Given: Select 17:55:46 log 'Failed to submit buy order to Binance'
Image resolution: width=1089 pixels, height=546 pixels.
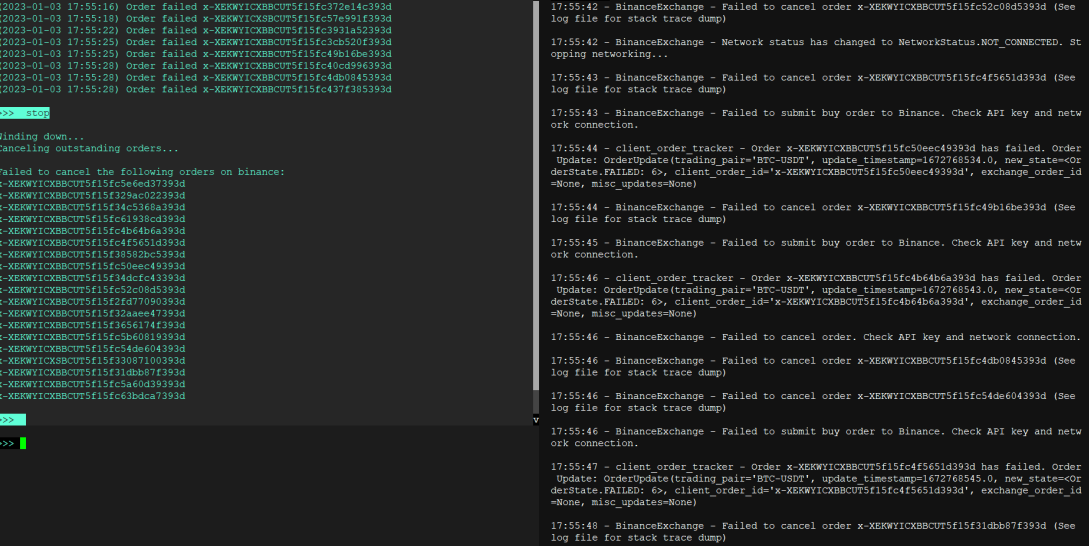Looking at the screenshot, I should 816,438.
